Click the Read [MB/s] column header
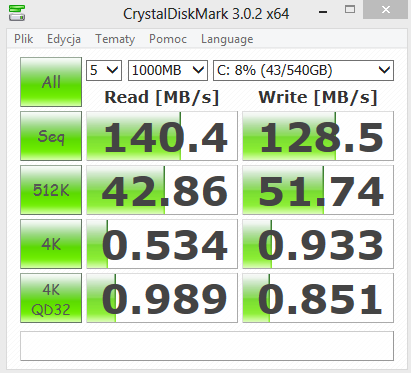411x373 pixels. point(162,97)
